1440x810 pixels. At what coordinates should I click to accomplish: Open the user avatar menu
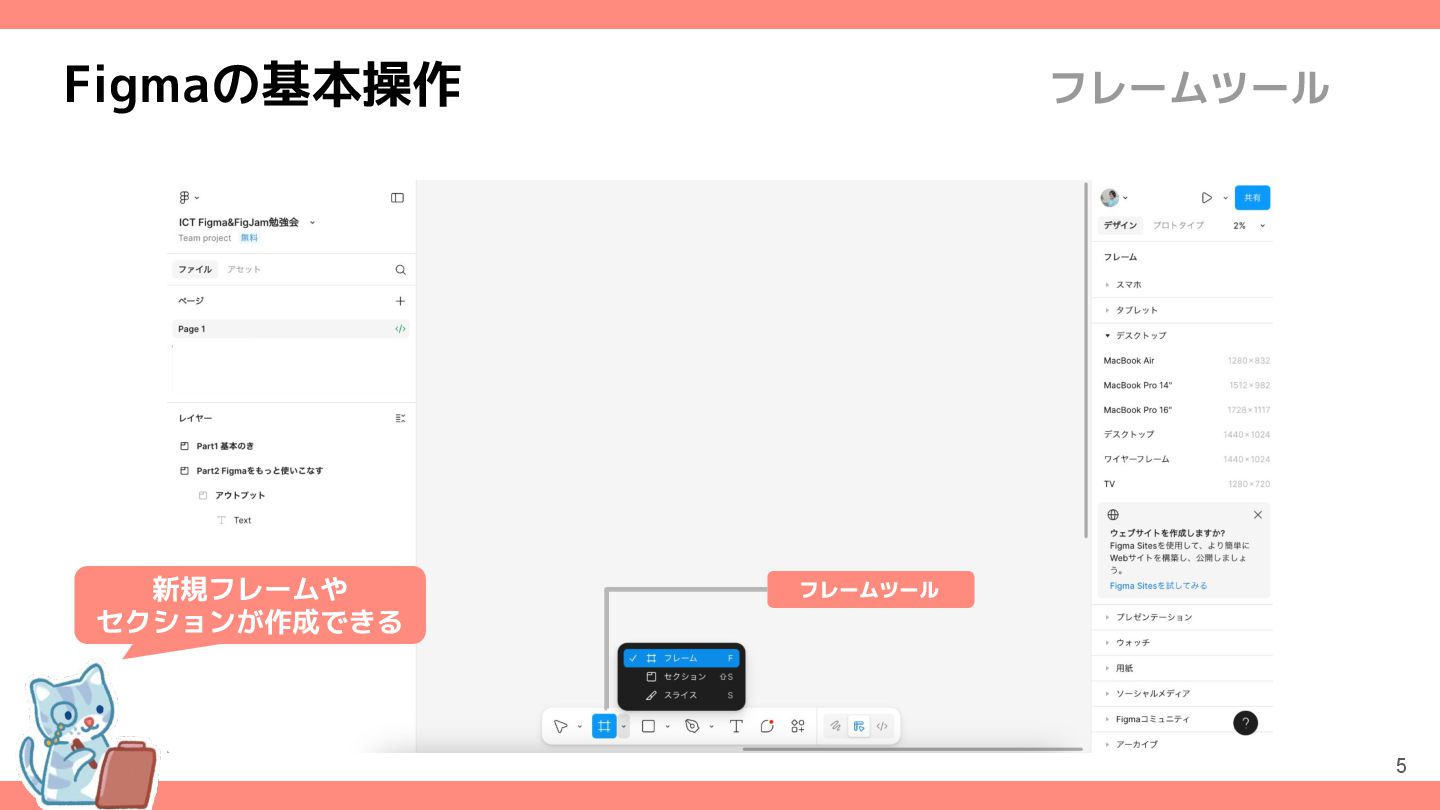tap(1109, 198)
